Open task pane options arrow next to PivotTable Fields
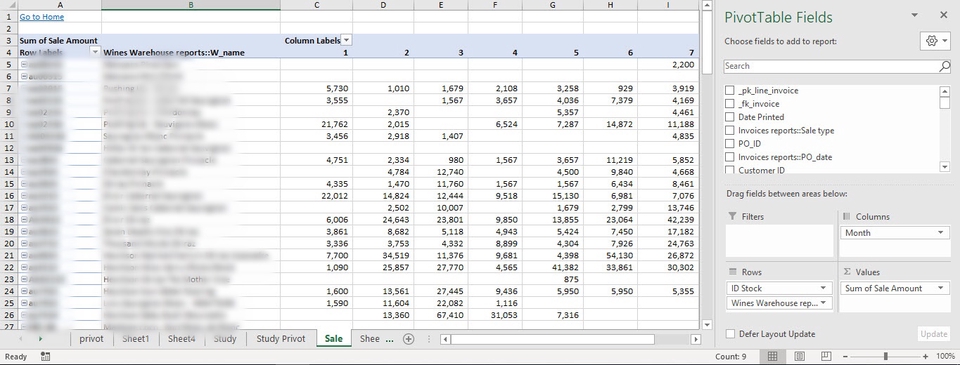 point(914,15)
